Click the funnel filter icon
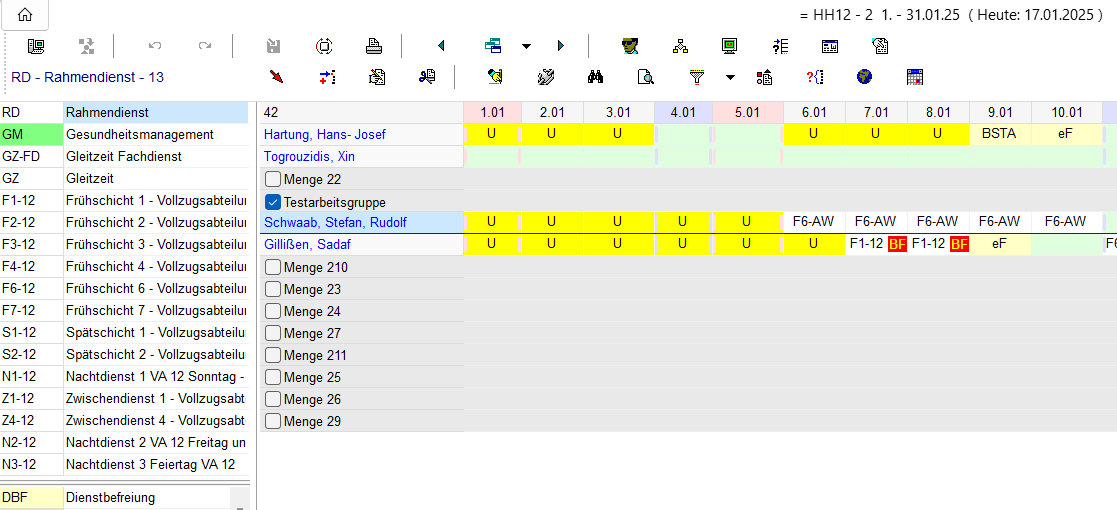This screenshot has height=510, width=1117. coord(697,76)
